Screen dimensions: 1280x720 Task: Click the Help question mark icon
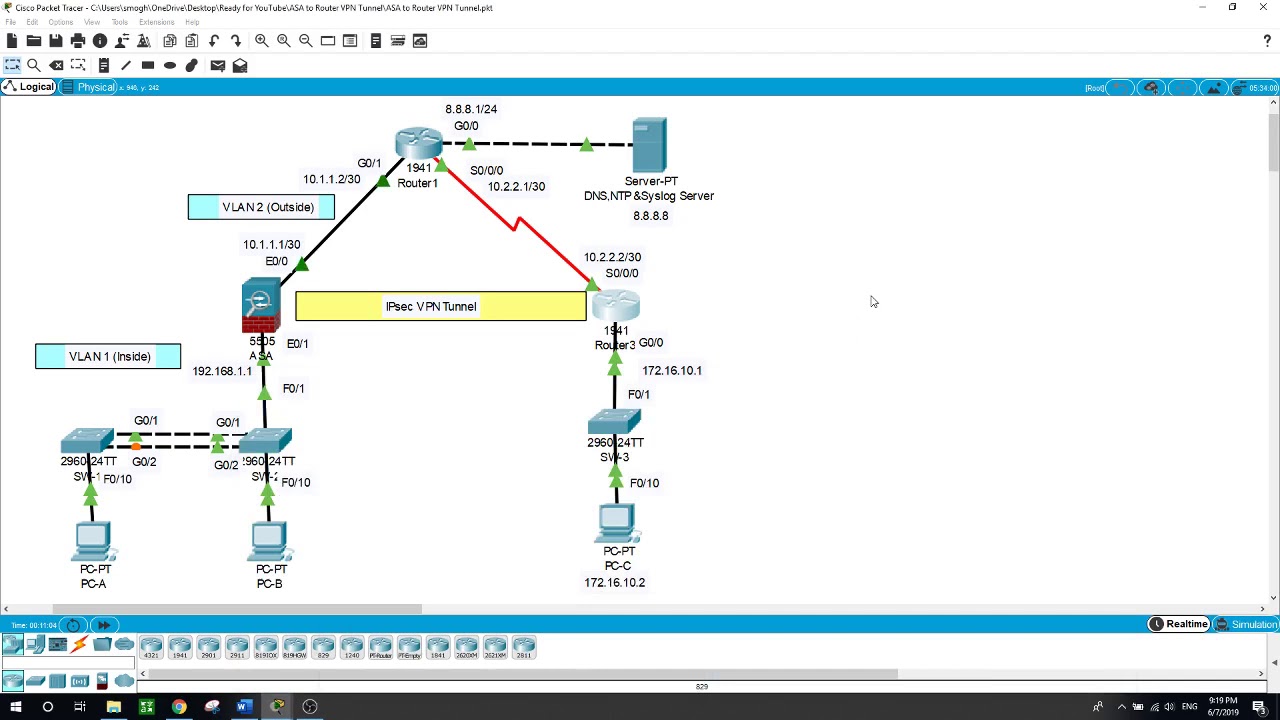coord(1267,41)
